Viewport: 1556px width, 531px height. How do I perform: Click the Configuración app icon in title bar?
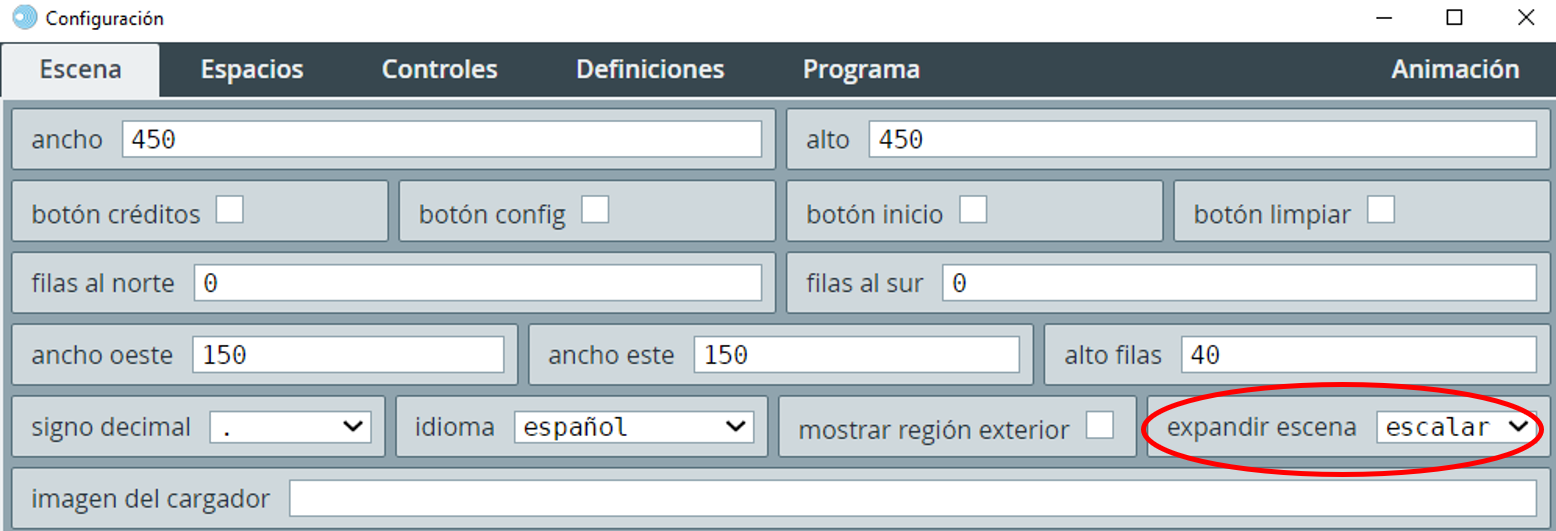tap(23, 18)
